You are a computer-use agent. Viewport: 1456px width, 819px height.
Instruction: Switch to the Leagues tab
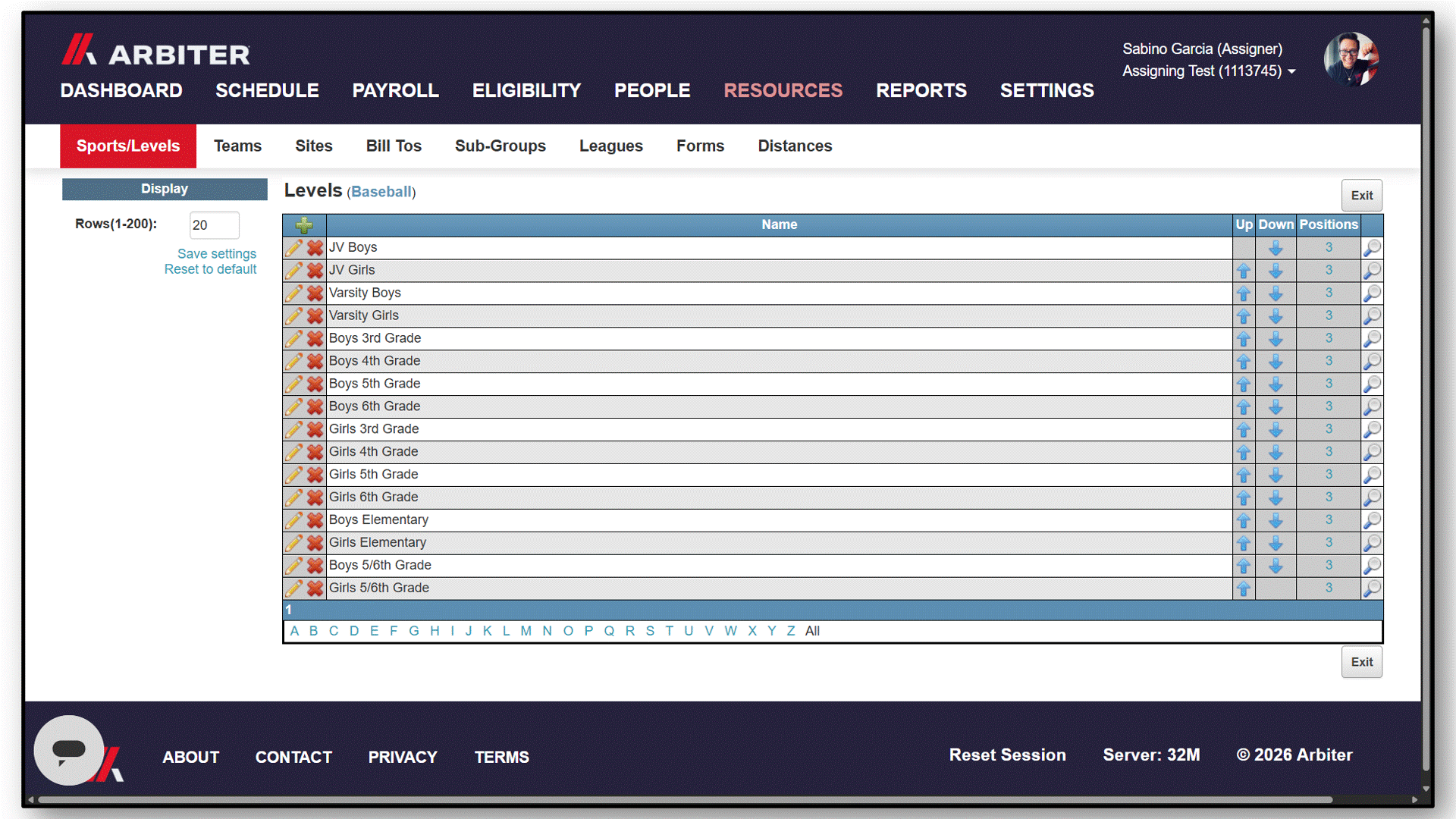[611, 146]
